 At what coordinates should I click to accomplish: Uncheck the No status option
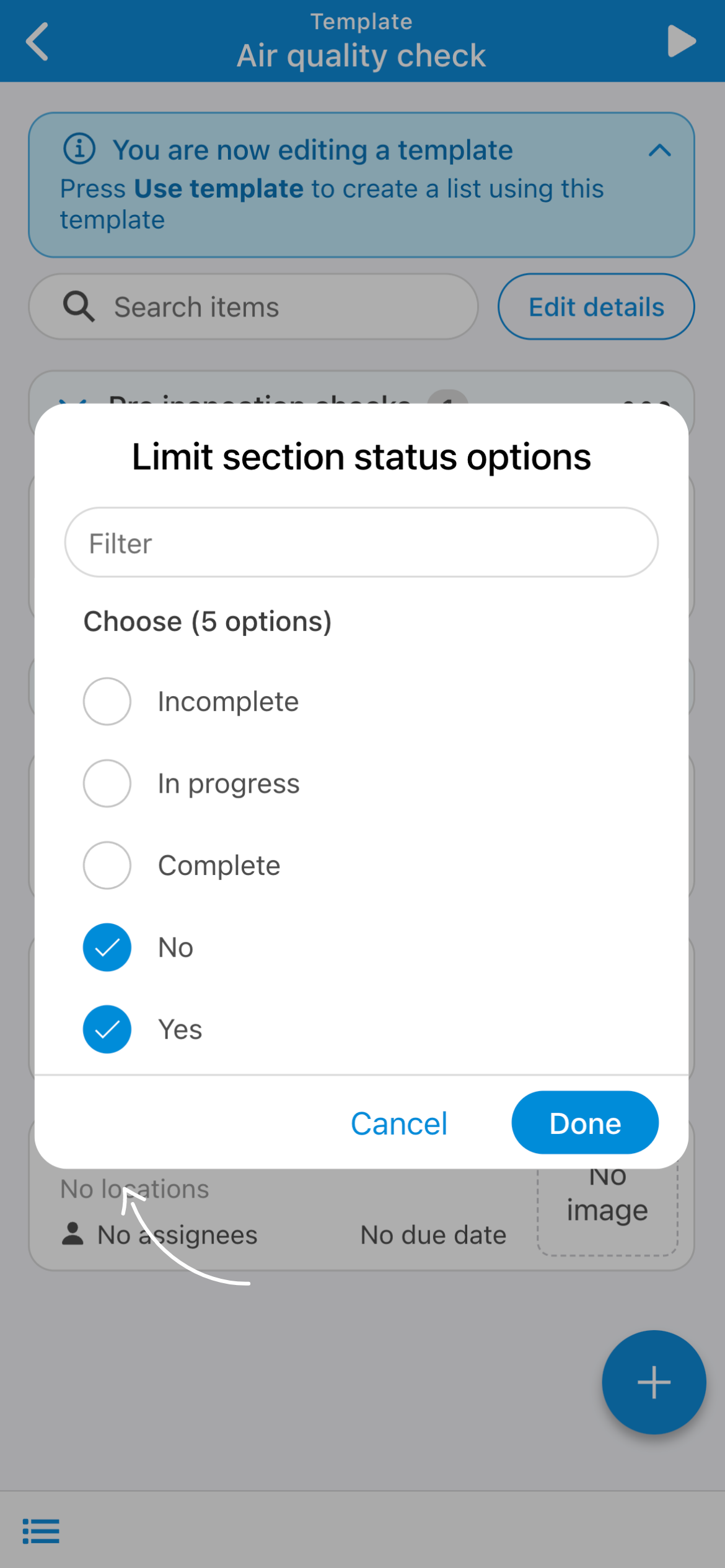[x=107, y=947]
